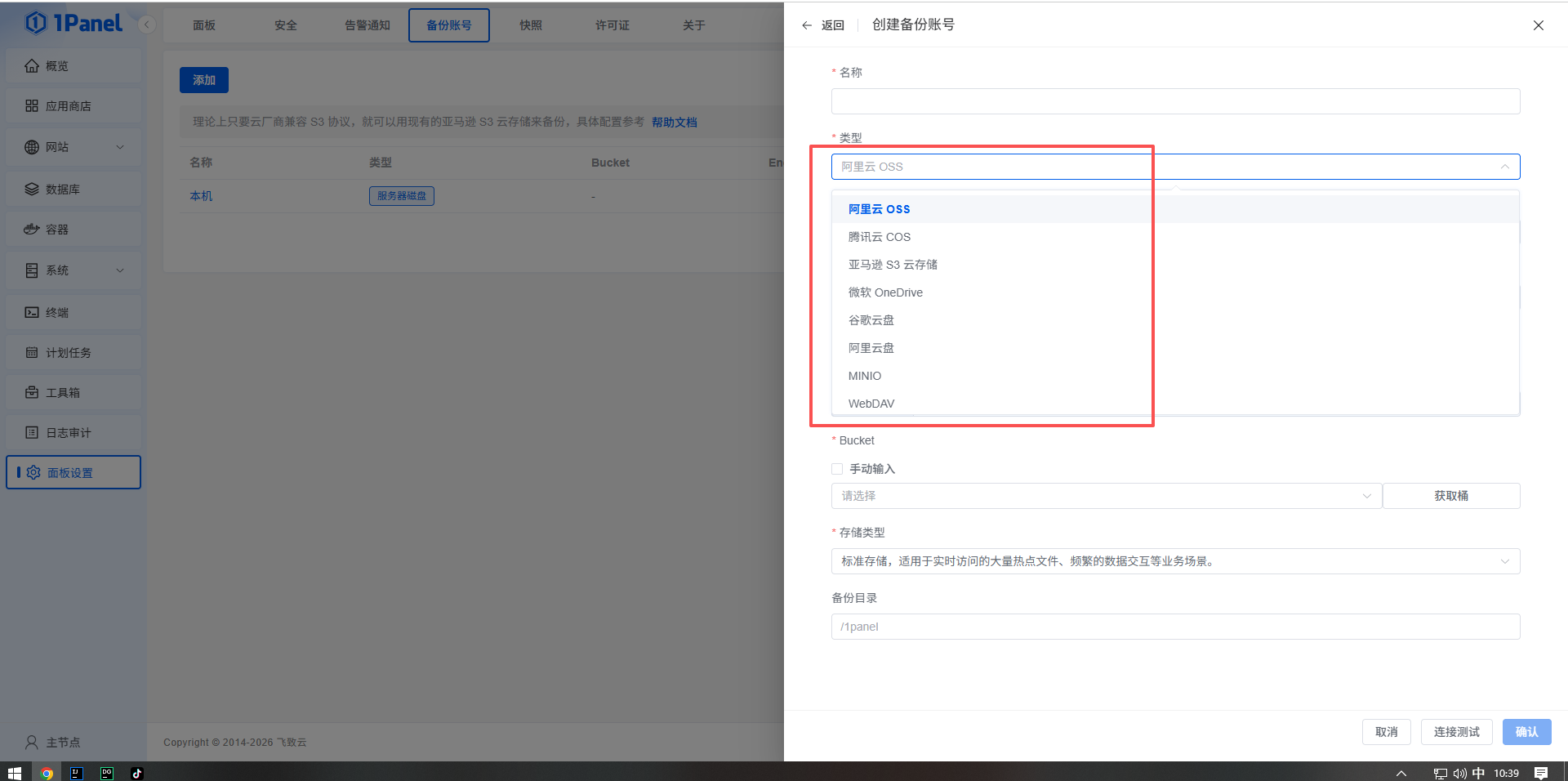Expand the Website submenu in sidebar

pos(120,147)
